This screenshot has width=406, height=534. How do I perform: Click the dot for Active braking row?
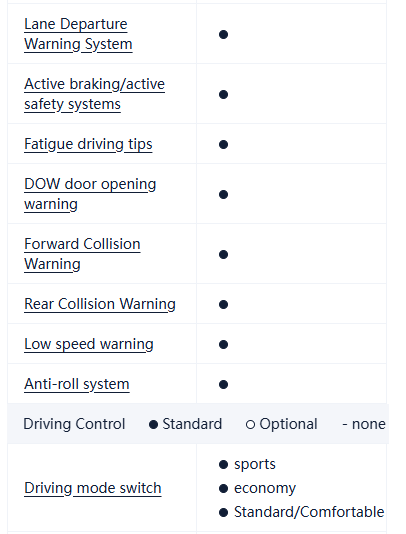[x=223, y=94]
